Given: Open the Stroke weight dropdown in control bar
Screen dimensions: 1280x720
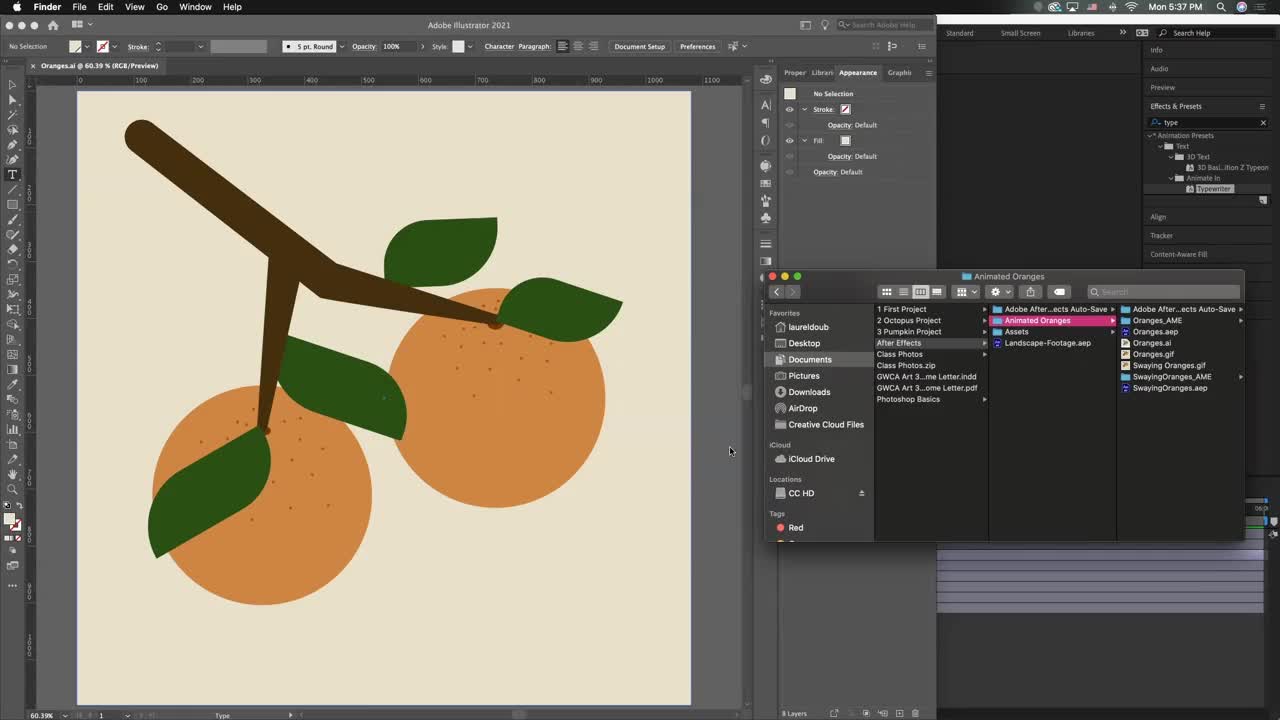Looking at the screenshot, I should (x=200, y=46).
